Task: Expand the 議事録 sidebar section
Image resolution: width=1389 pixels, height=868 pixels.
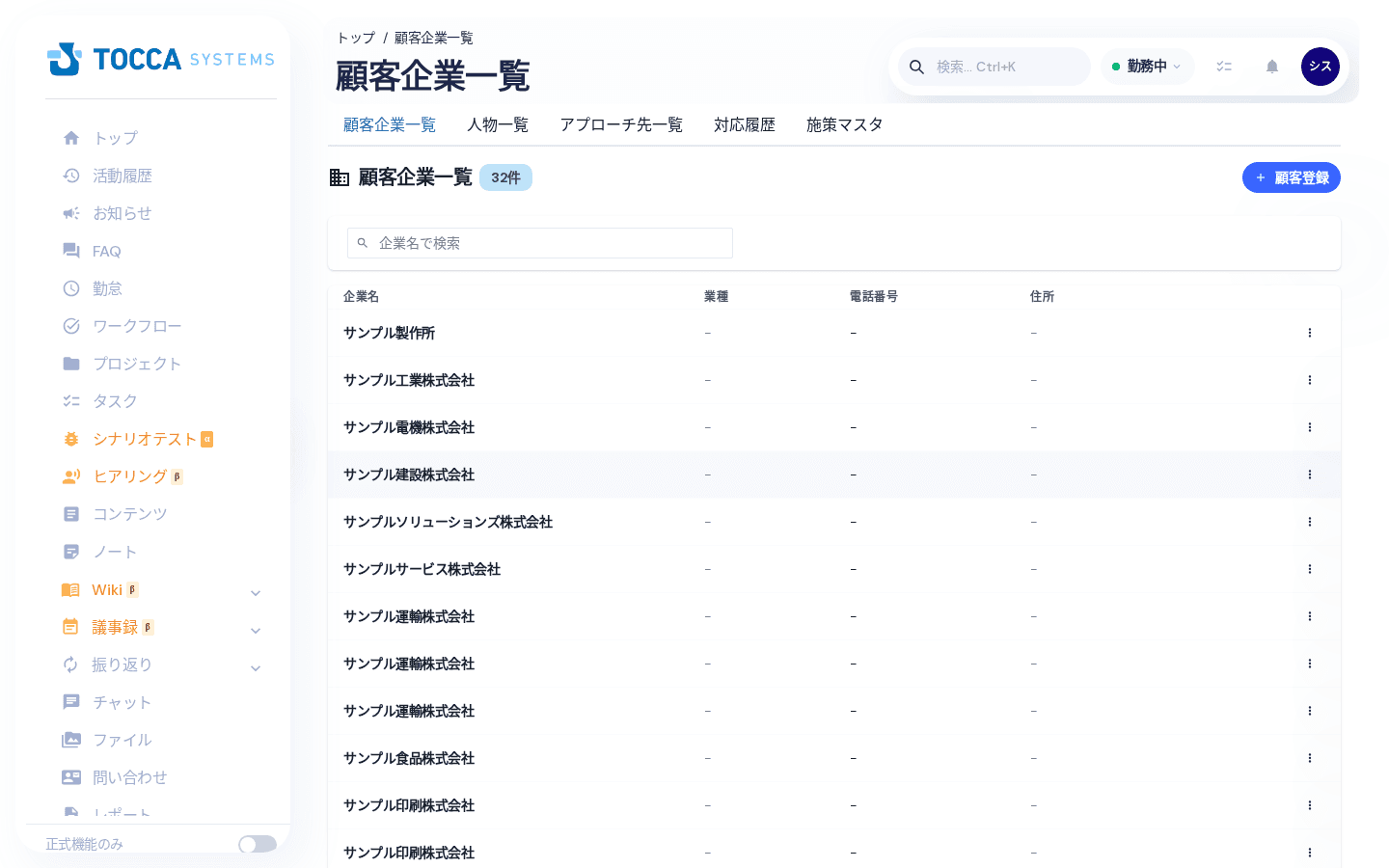Action: [x=256, y=631]
